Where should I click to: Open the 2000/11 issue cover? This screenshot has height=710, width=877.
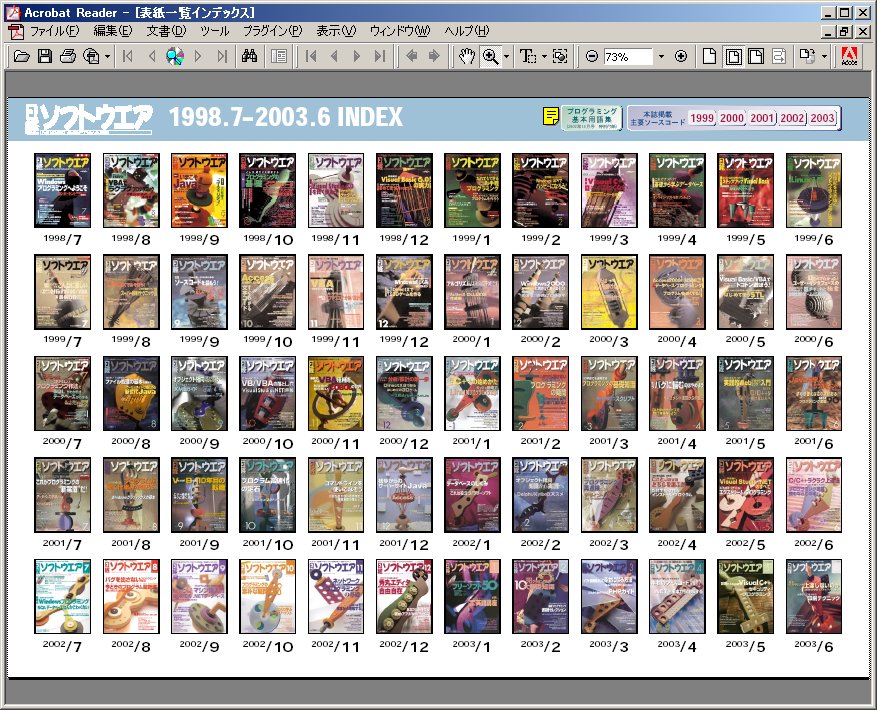(x=336, y=393)
